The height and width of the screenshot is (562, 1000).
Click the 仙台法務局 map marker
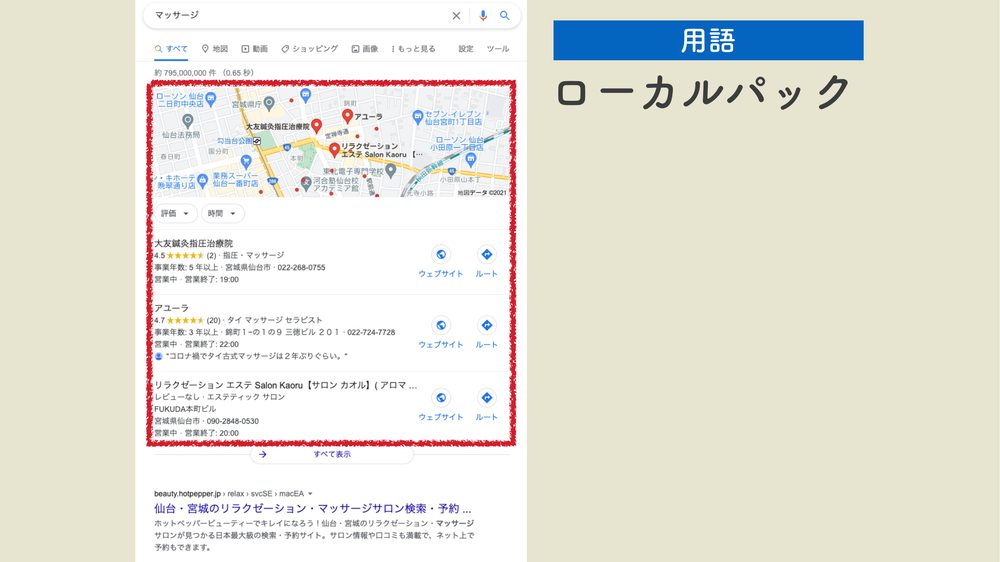[x=188, y=121]
